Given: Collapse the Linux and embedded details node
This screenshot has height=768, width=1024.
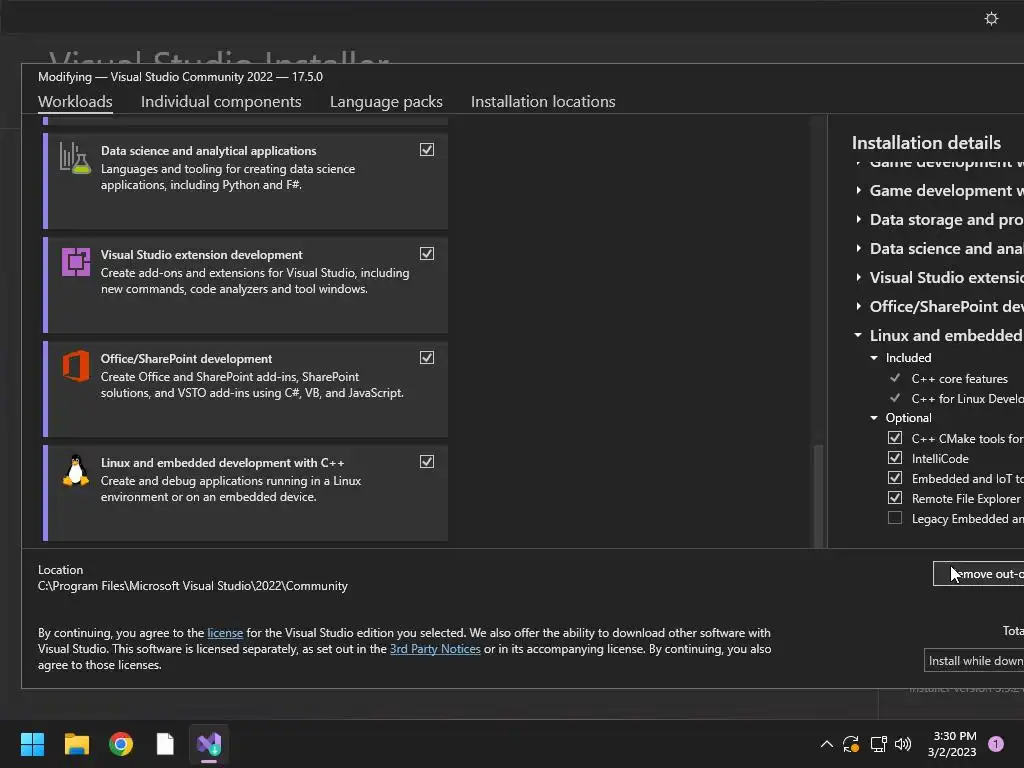Looking at the screenshot, I should click(x=858, y=335).
